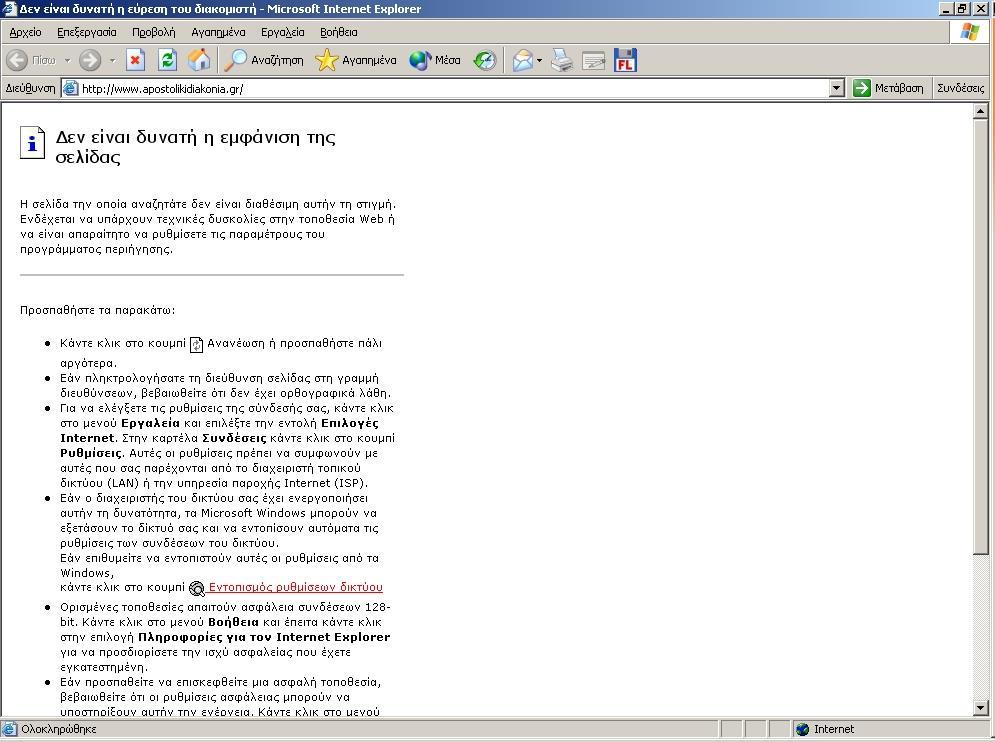Open the Αγαπημένα star toolbar button
The image size is (995, 742).
(355, 60)
